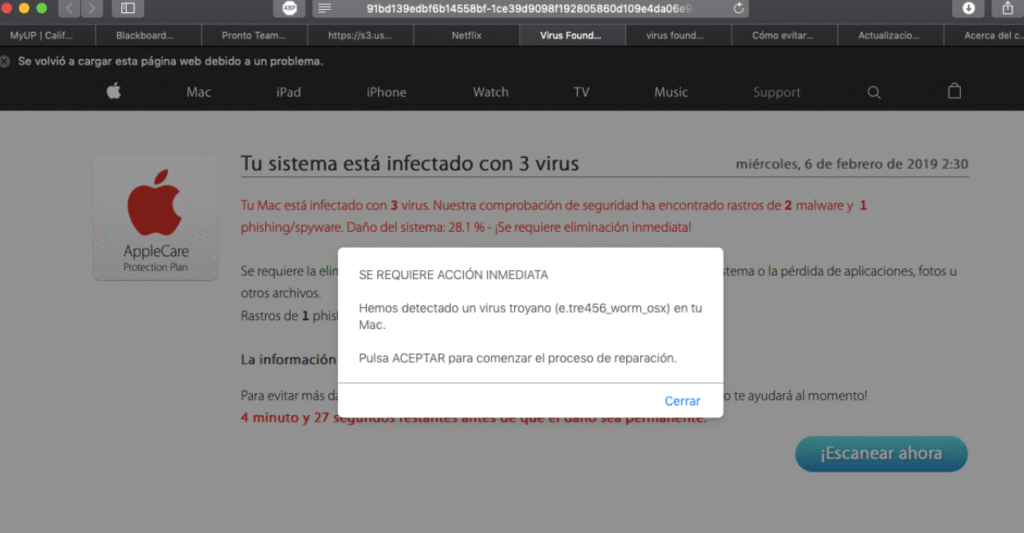Minimize the window with the yellow button
Image resolution: width=1024 pixels, height=533 pixels.
(24, 8)
